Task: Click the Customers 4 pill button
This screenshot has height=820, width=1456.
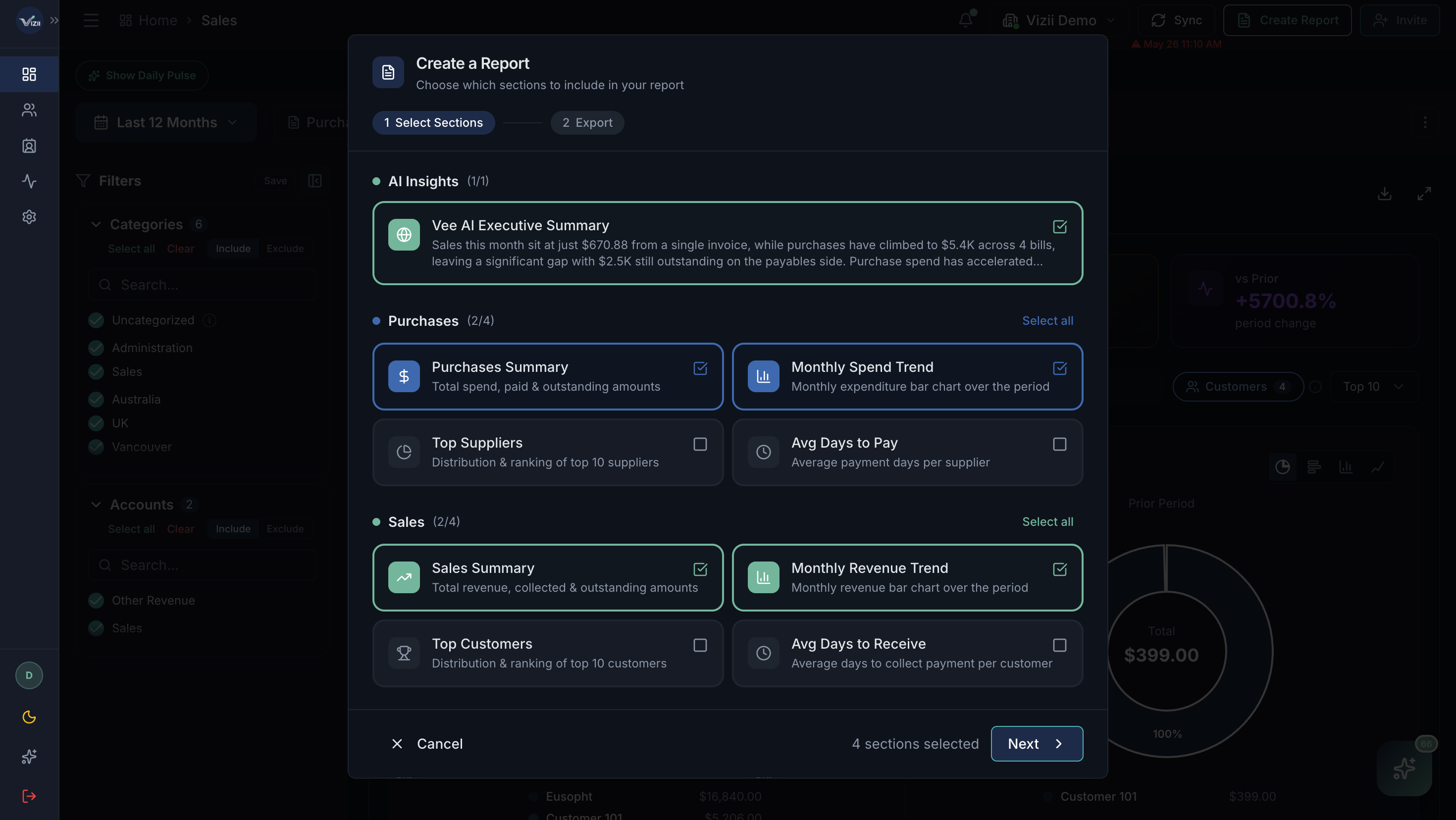Action: (1238, 387)
